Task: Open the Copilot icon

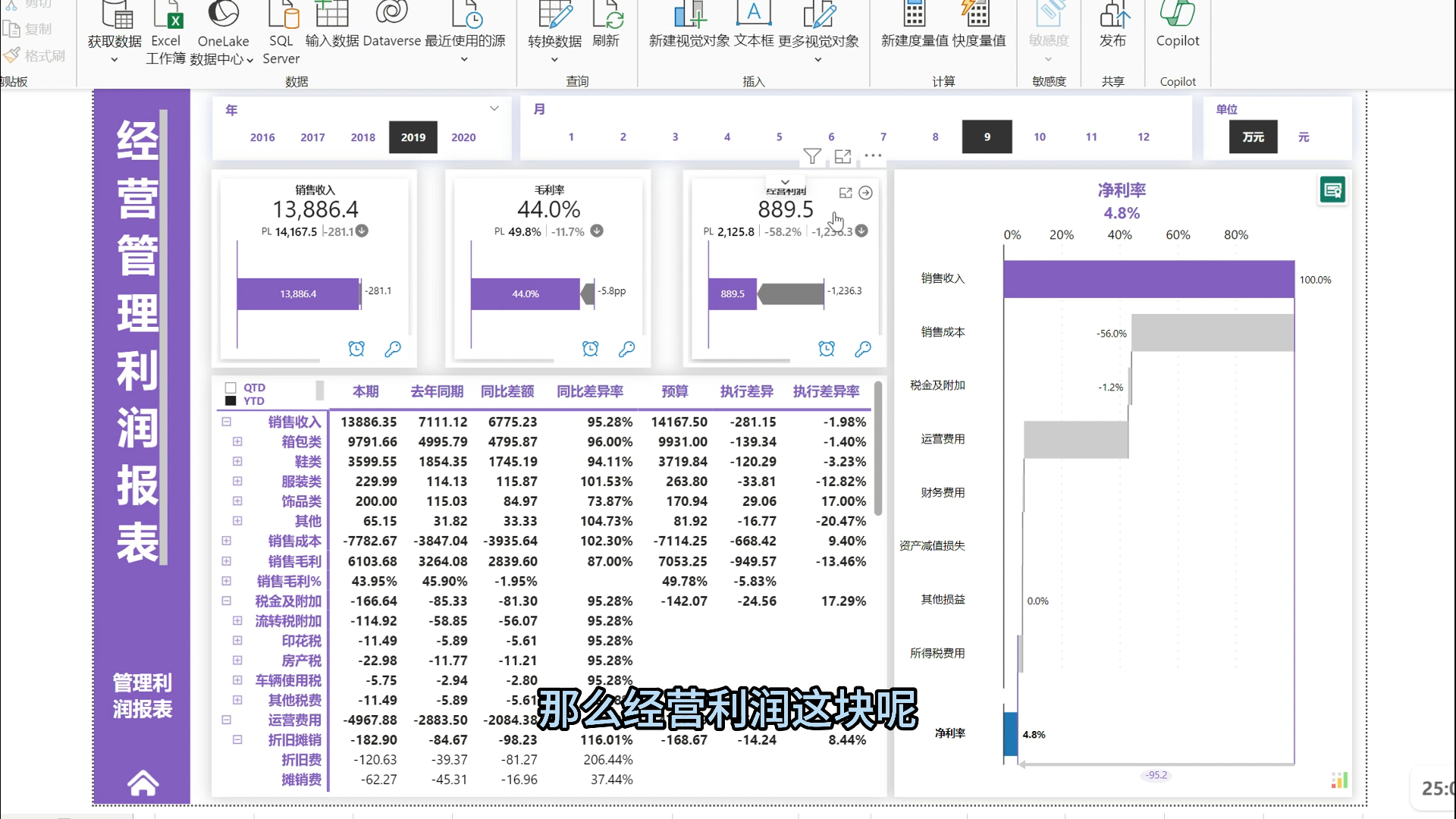Action: (x=1177, y=14)
